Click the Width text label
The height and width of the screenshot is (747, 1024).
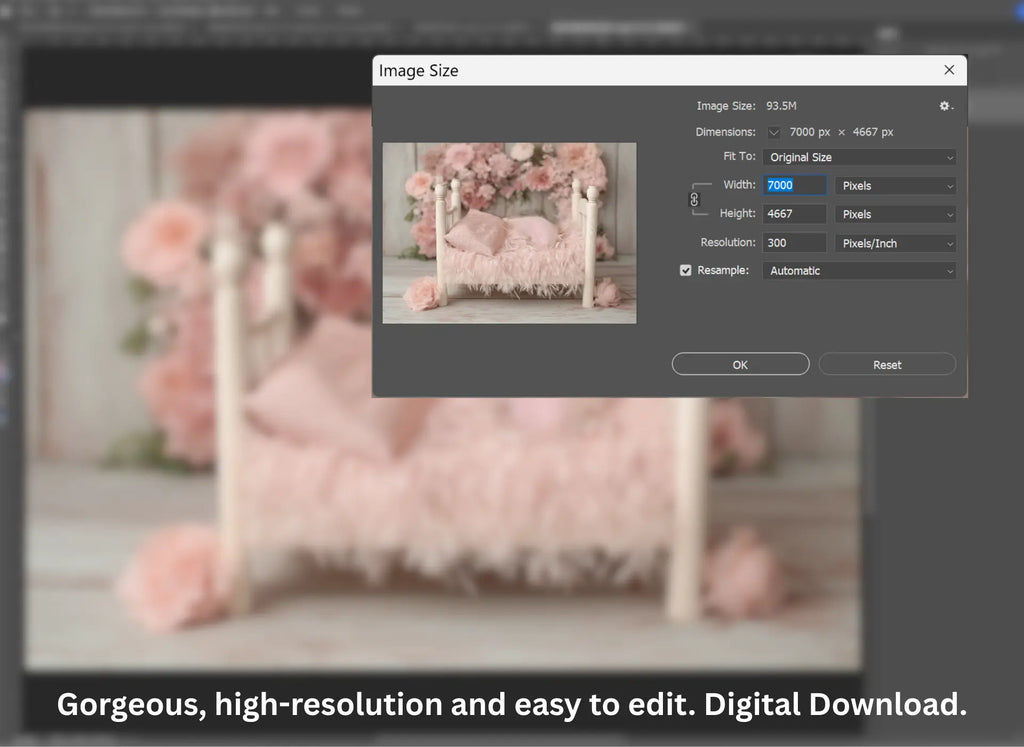[x=739, y=185]
